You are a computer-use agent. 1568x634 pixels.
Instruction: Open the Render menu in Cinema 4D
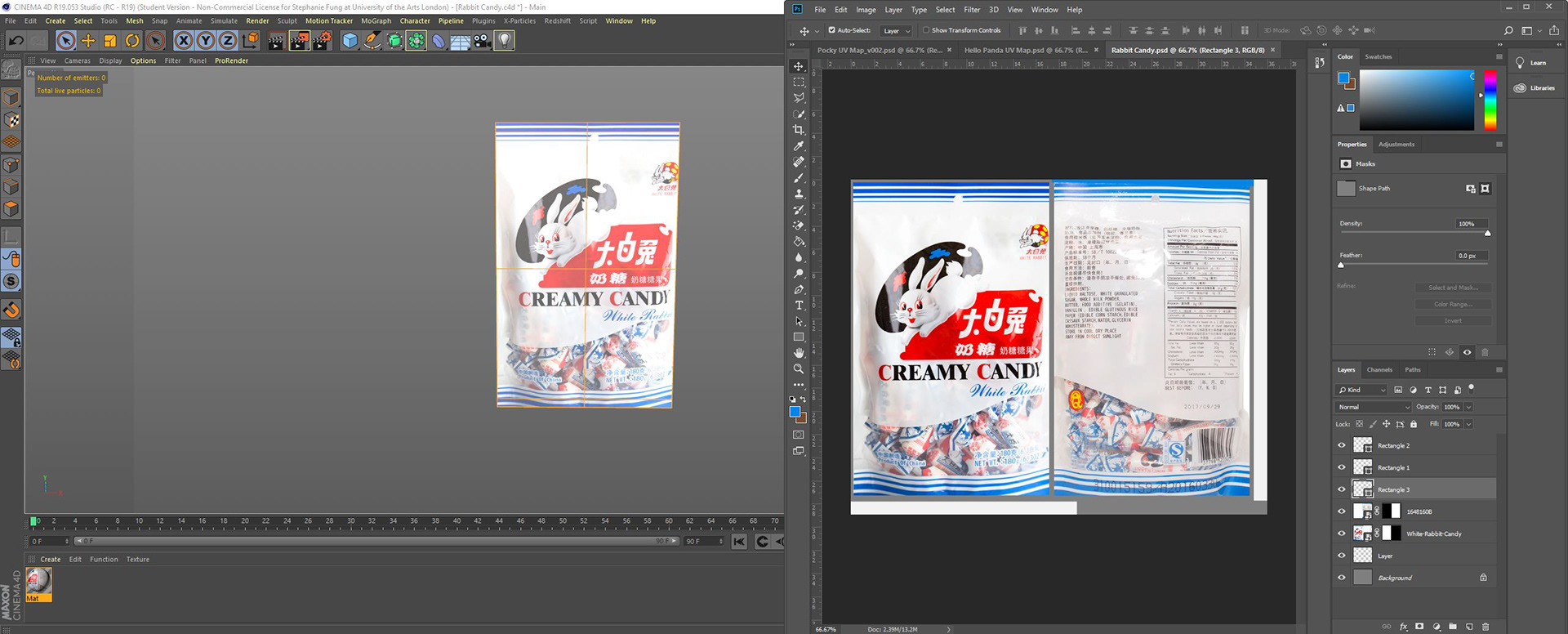257,21
